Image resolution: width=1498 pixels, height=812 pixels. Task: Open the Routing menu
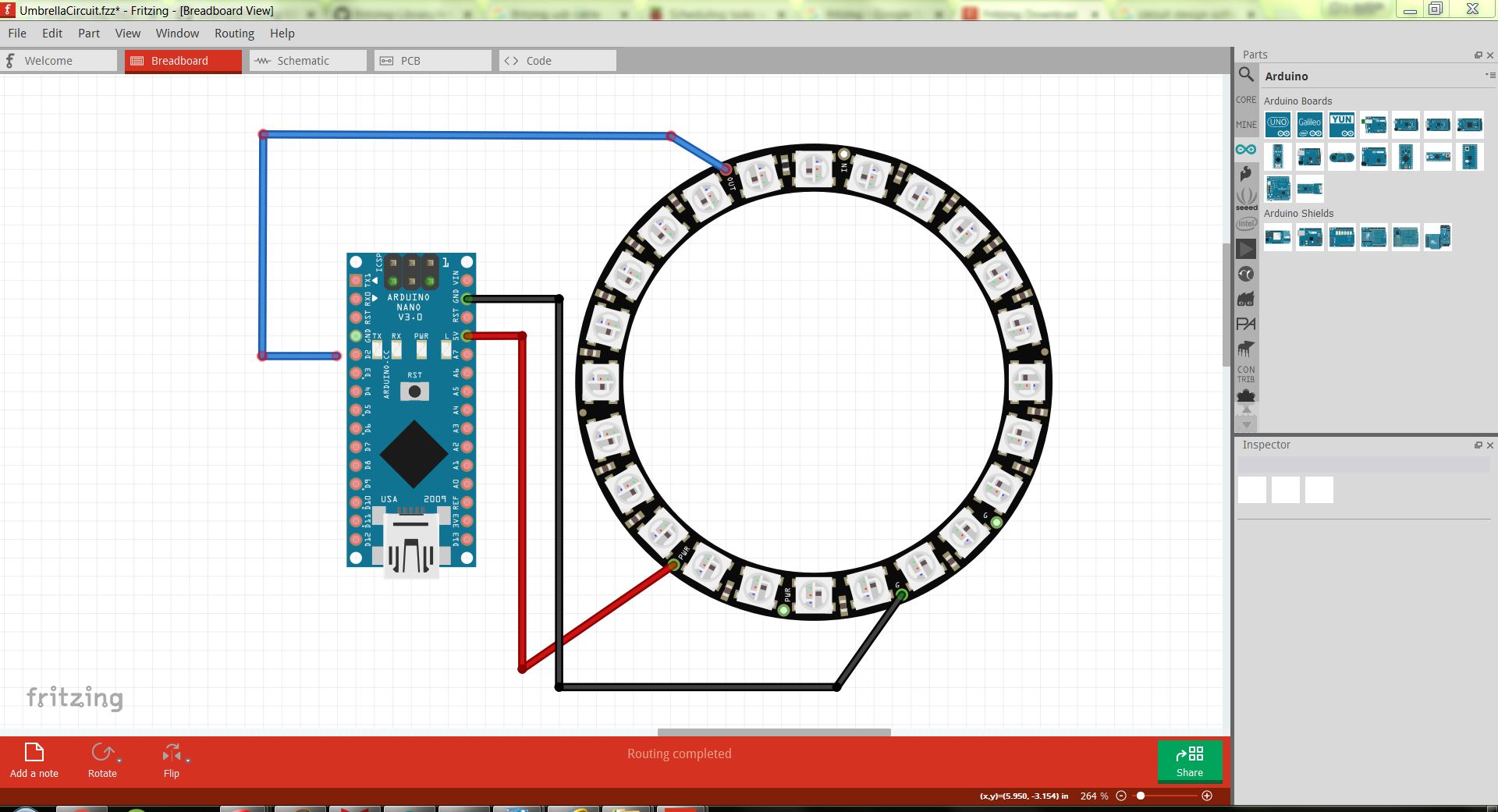click(x=234, y=33)
